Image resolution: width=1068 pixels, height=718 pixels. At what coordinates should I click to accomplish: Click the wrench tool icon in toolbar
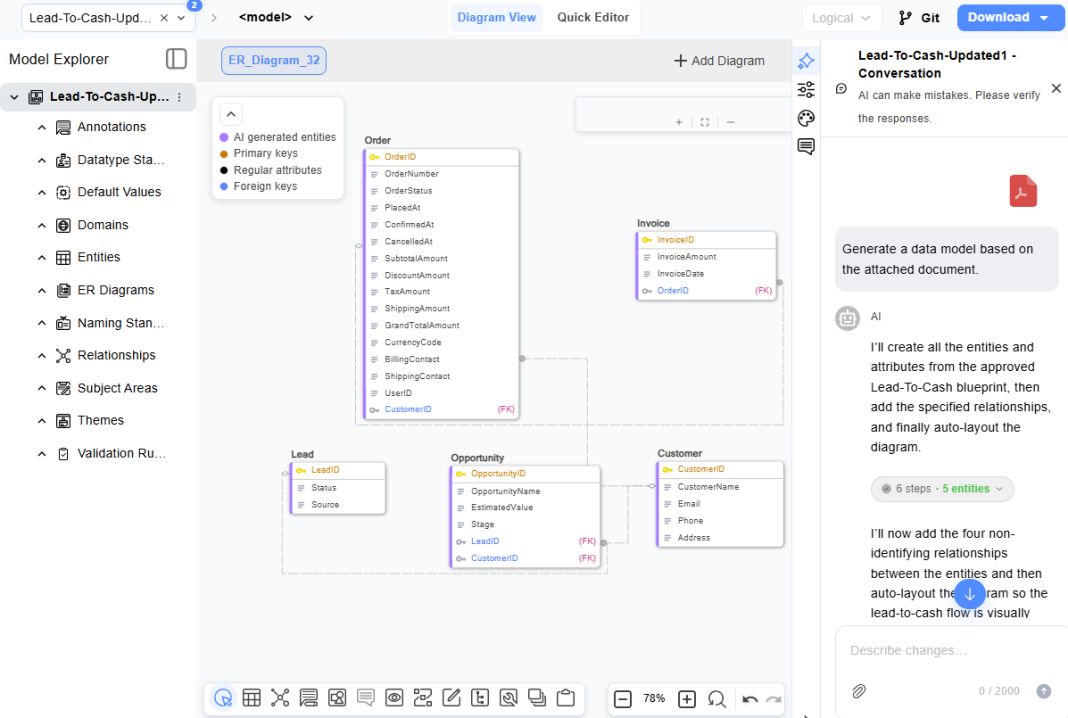[x=509, y=698]
